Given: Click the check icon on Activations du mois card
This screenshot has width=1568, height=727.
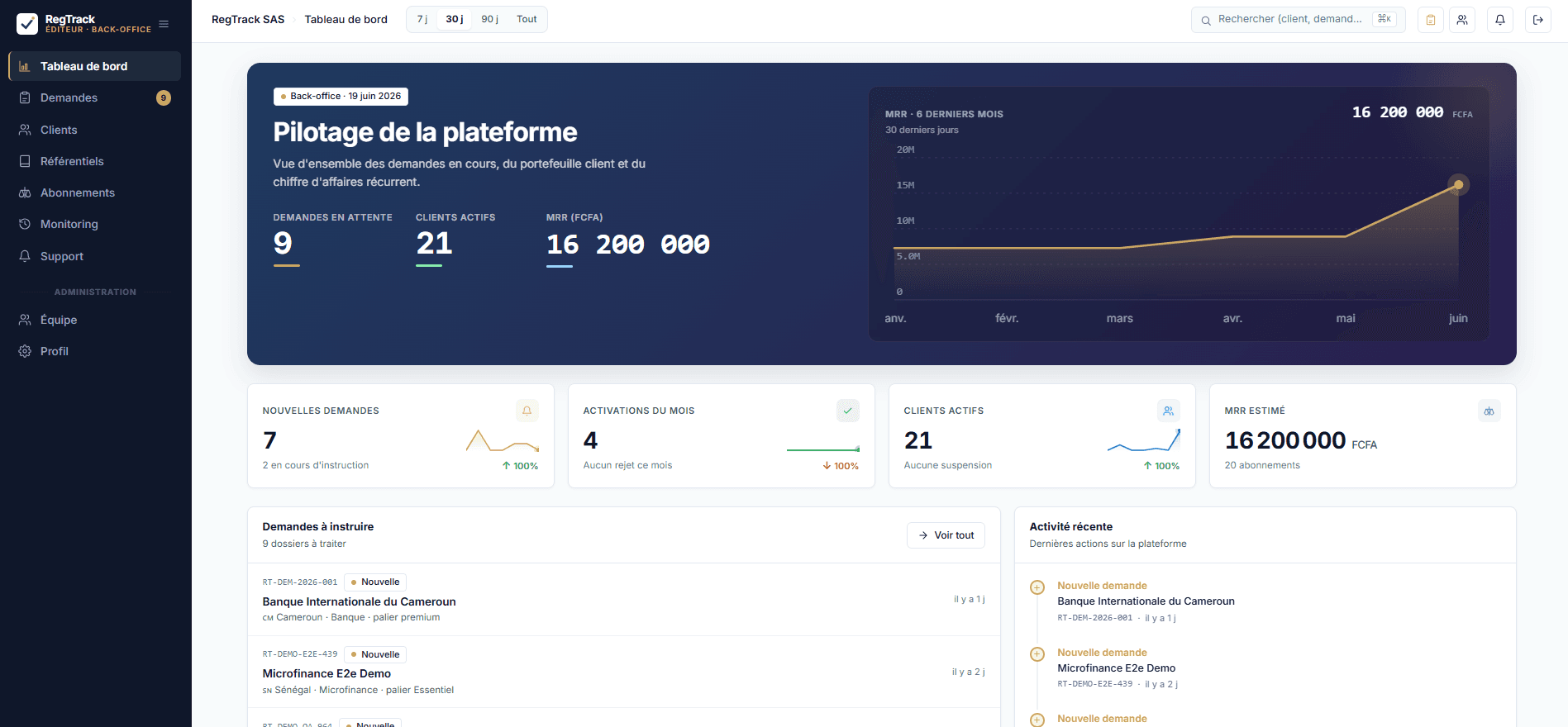Looking at the screenshot, I should [848, 411].
